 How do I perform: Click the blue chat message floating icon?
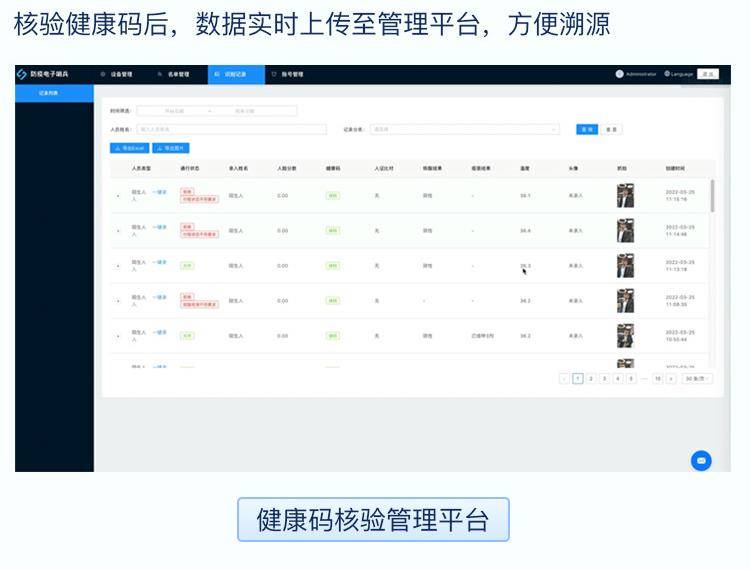click(x=701, y=460)
